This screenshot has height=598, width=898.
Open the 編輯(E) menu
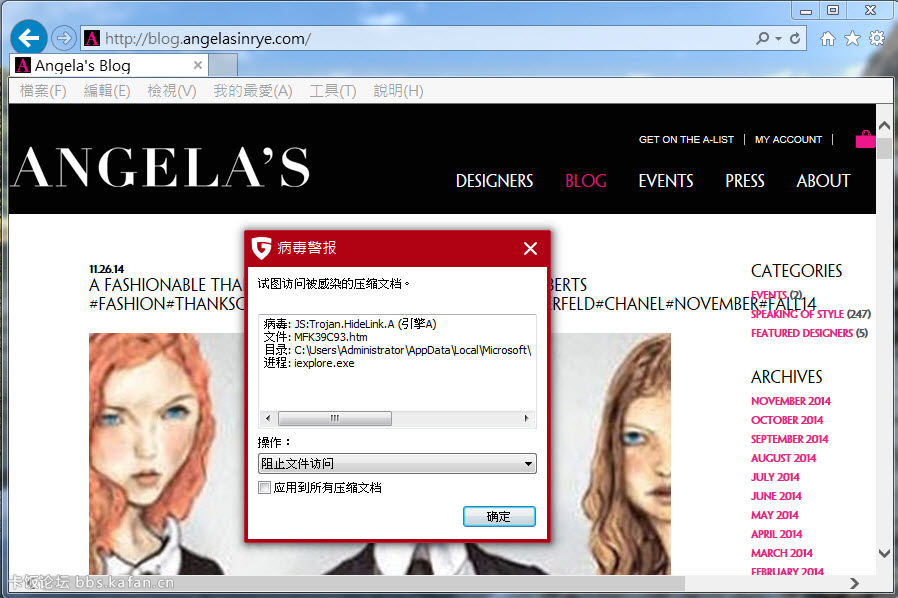[x=107, y=91]
